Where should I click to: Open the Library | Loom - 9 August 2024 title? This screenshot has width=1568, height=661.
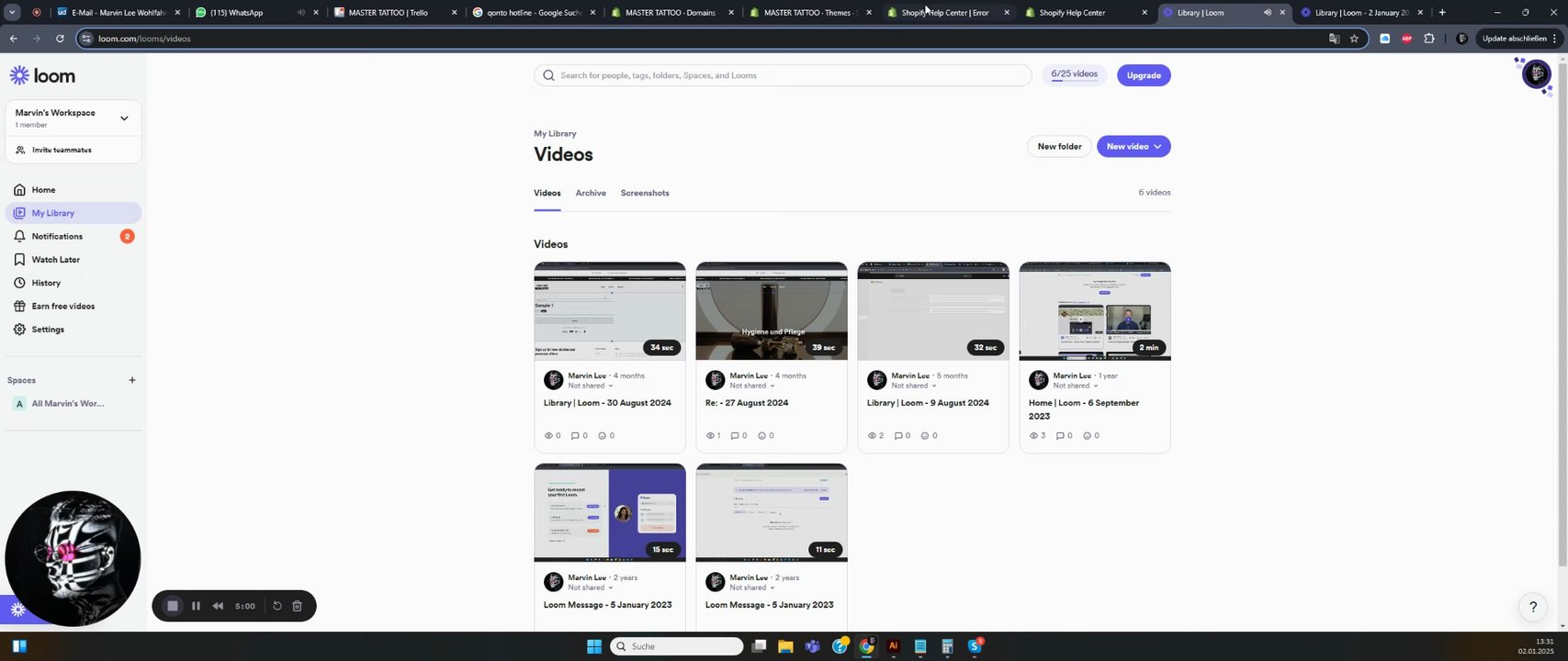pyautogui.click(x=928, y=403)
